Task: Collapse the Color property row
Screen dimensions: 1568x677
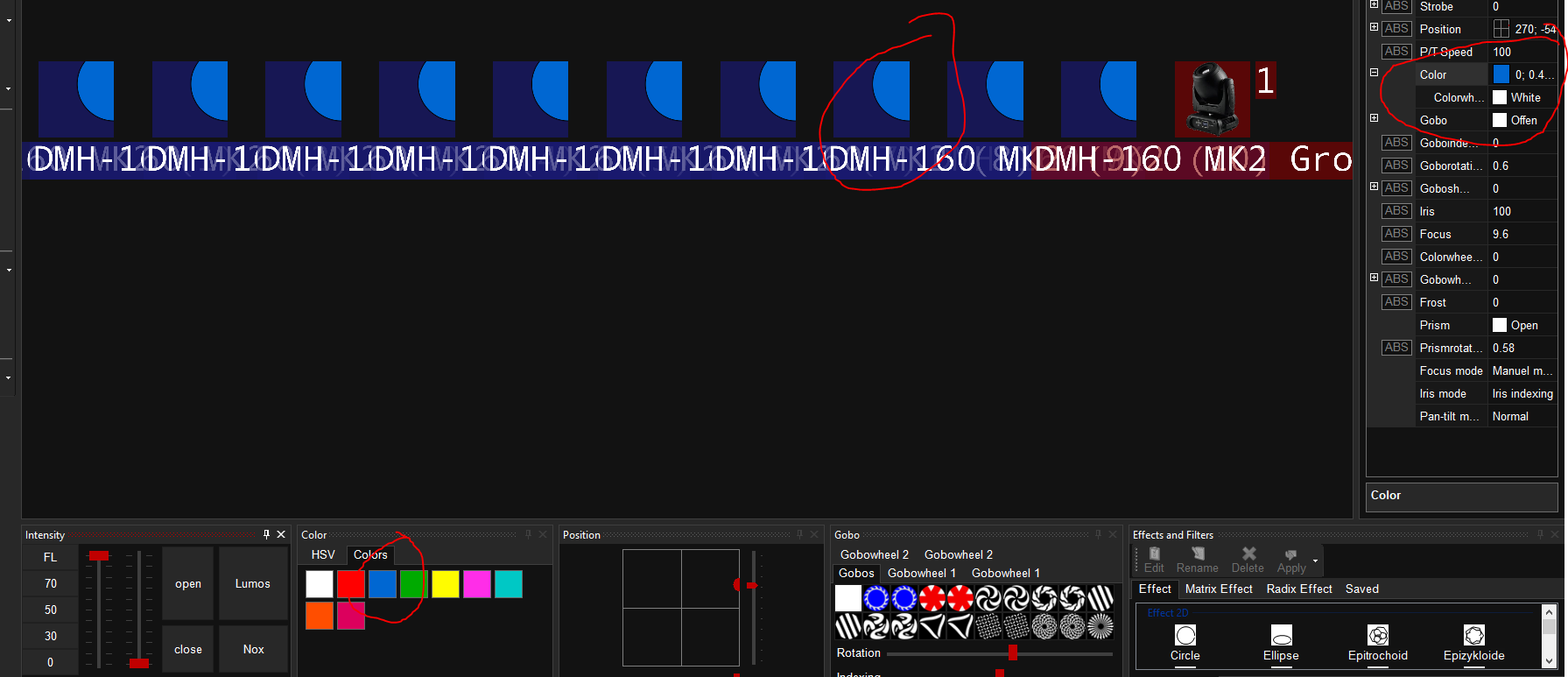Action: pyautogui.click(x=1374, y=74)
